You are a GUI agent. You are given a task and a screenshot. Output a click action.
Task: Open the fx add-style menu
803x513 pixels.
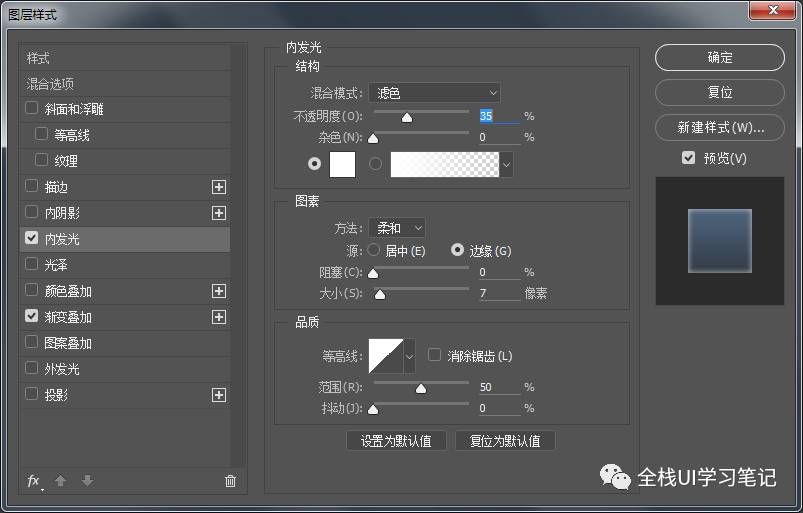[x=34, y=481]
